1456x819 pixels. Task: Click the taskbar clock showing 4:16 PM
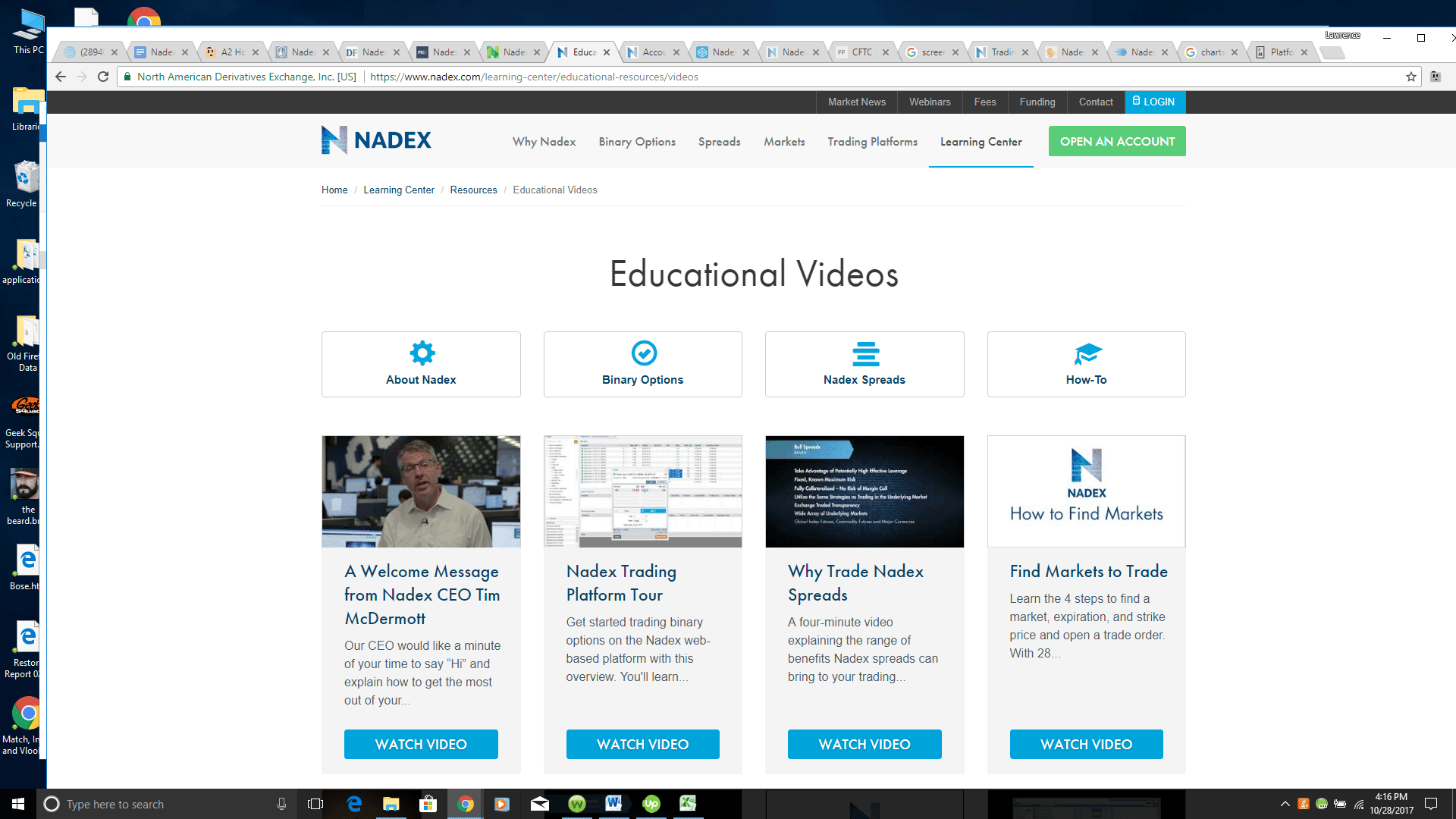[x=1392, y=804]
